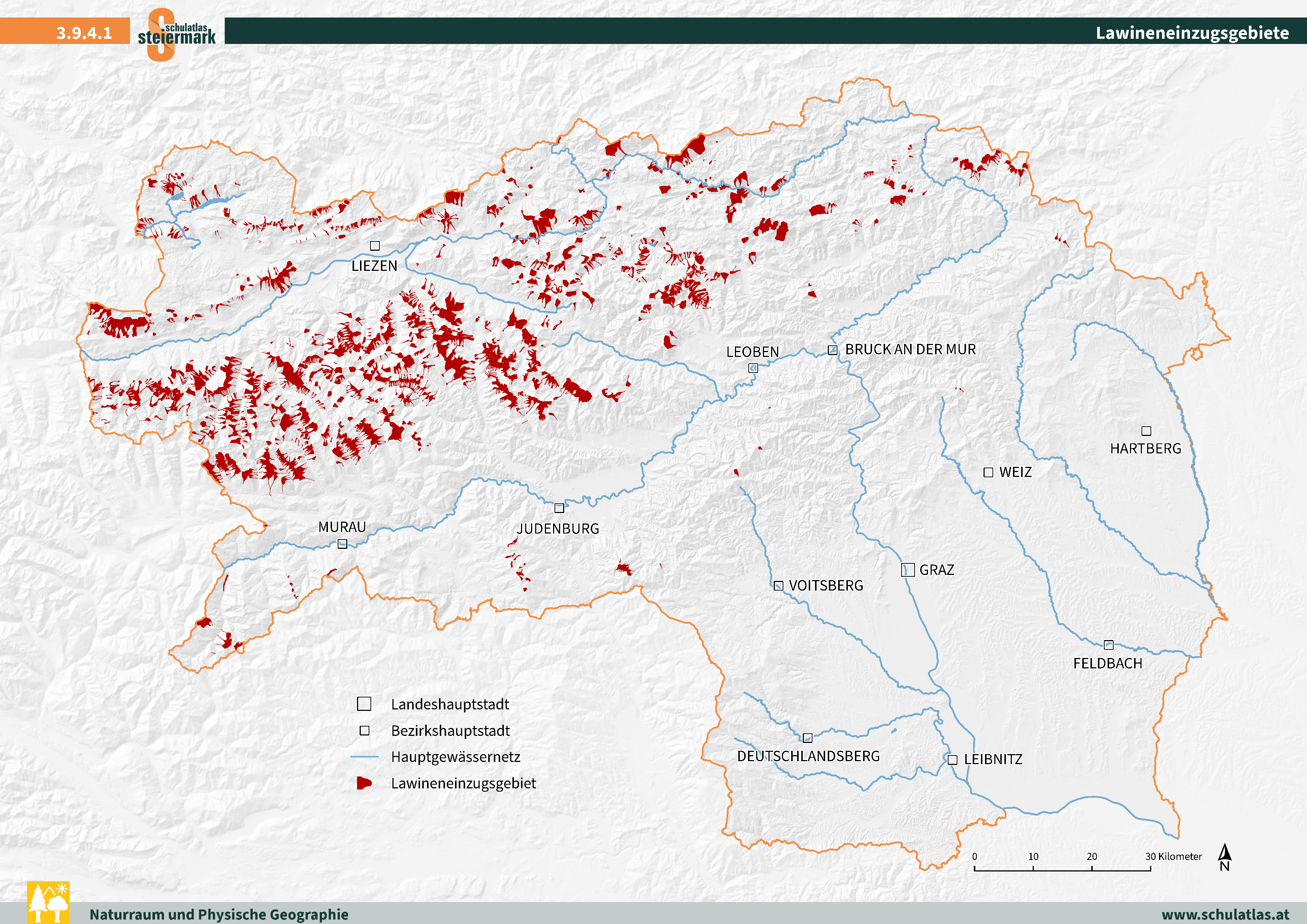This screenshot has height=924, width=1307.
Task: Click the red Lawineneinzugsgebiet legend swatch
Action: click(364, 783)
